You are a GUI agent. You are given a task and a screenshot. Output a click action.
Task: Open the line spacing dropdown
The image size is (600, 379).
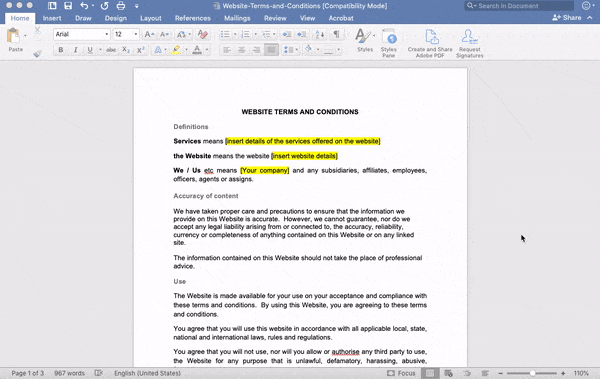click(291, 50)
